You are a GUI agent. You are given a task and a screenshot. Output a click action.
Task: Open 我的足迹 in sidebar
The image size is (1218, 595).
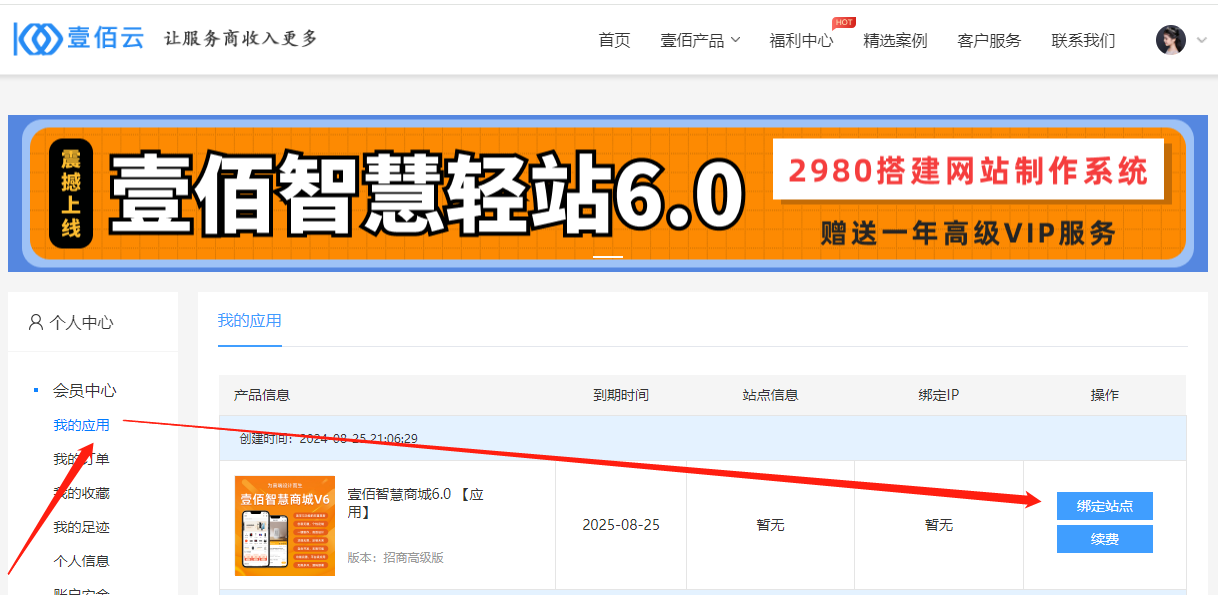(x=81, y=527)
